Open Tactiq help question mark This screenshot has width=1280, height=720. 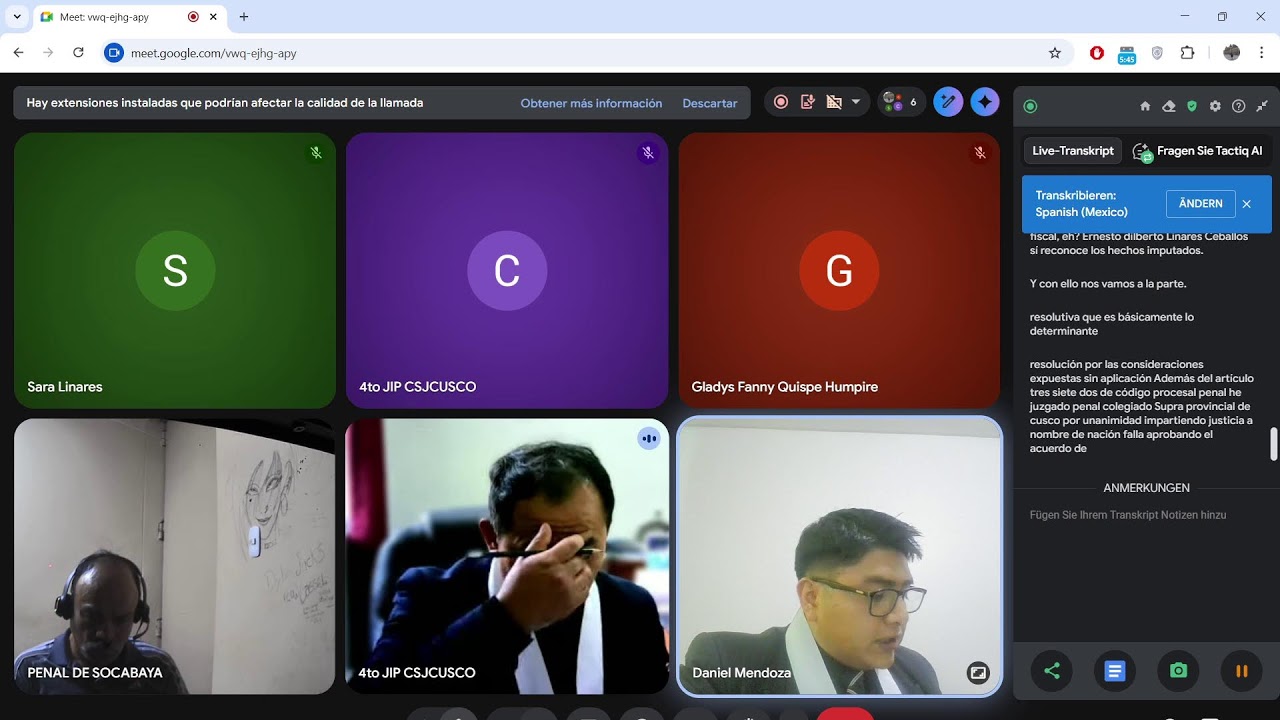tap(1239, 106)
